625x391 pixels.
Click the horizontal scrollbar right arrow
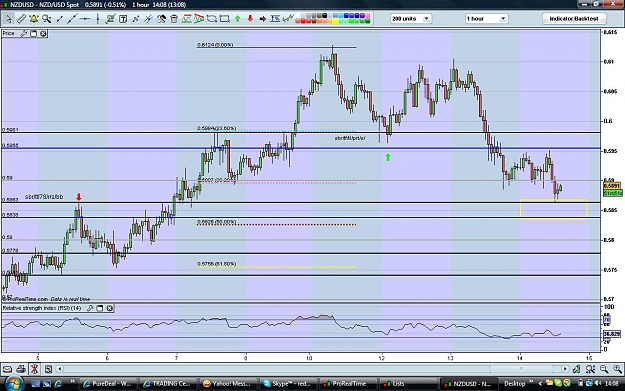pyautogui.click(x=565, y=369)
